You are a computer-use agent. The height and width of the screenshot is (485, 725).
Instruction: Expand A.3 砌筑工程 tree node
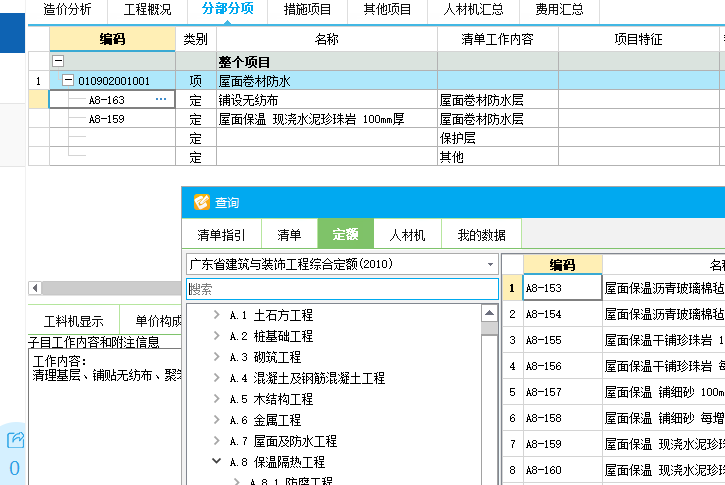[x=216, y=356]
